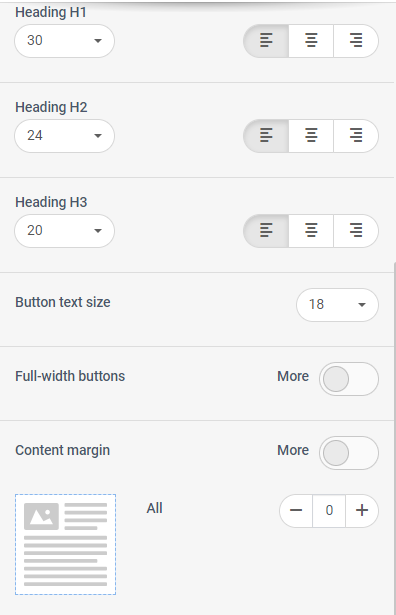This screenshot has height=615, width=396.
Task: Right-align Heading H1 text
Action: point(356,41)
